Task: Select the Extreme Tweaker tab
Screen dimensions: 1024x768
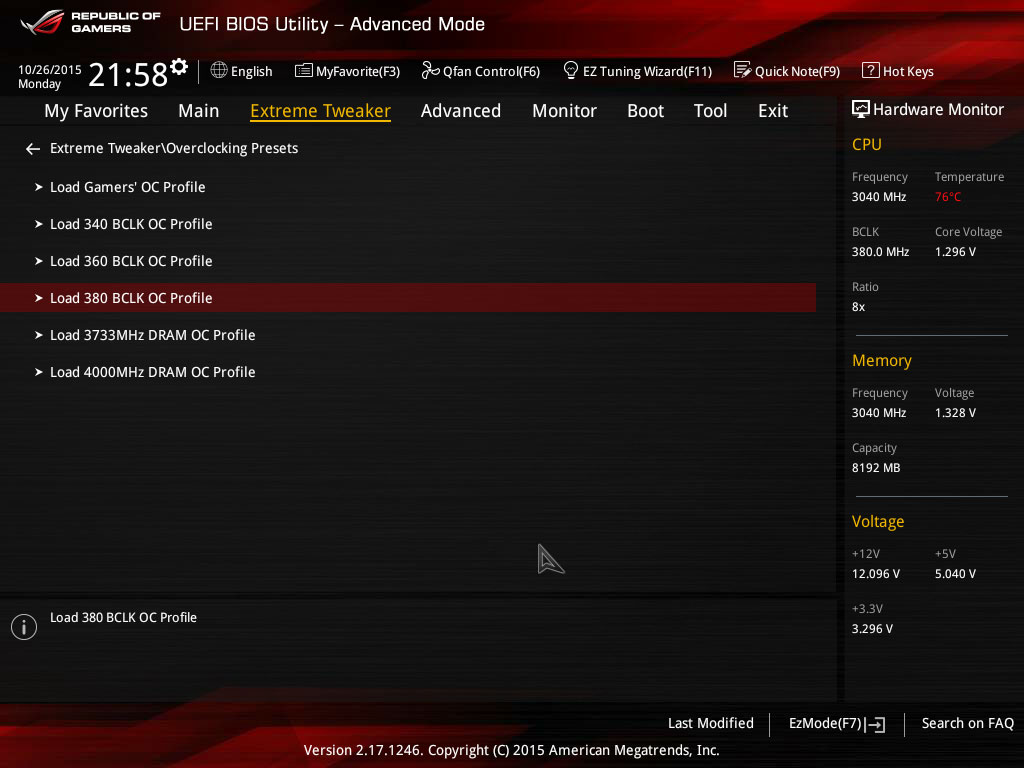Action: click(320, 111)
